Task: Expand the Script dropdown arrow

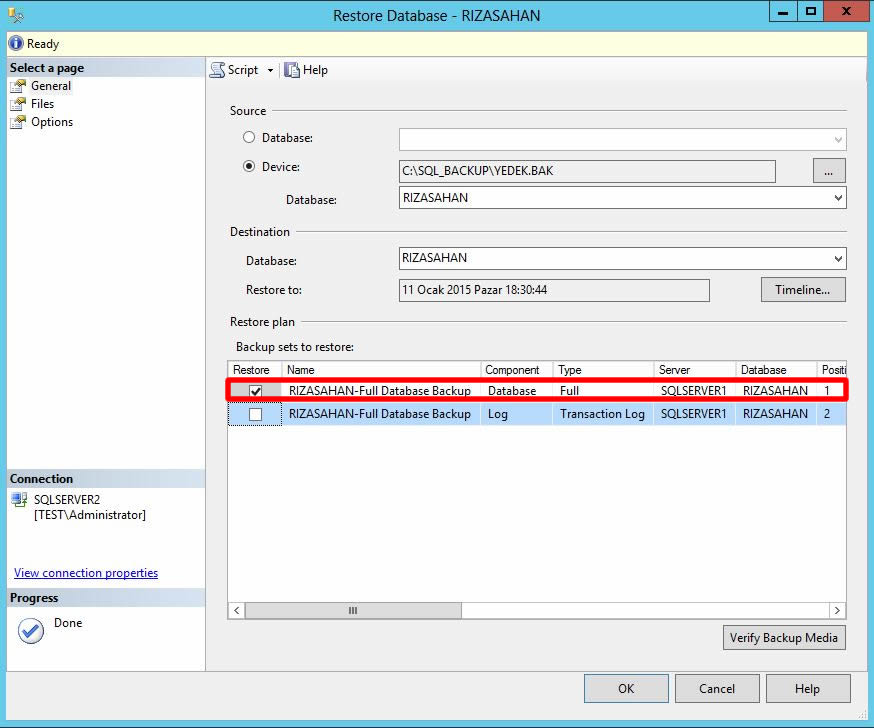Action: pos(270,70)
